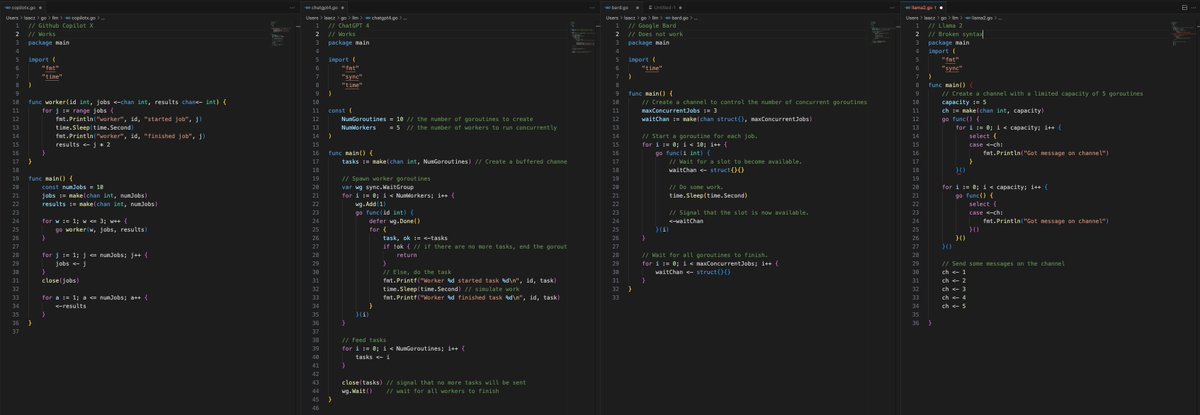This screenshot has height=415, width=1200.
Task: Click the '// Llama 2' comment line
Action: [x=946, y=27]
